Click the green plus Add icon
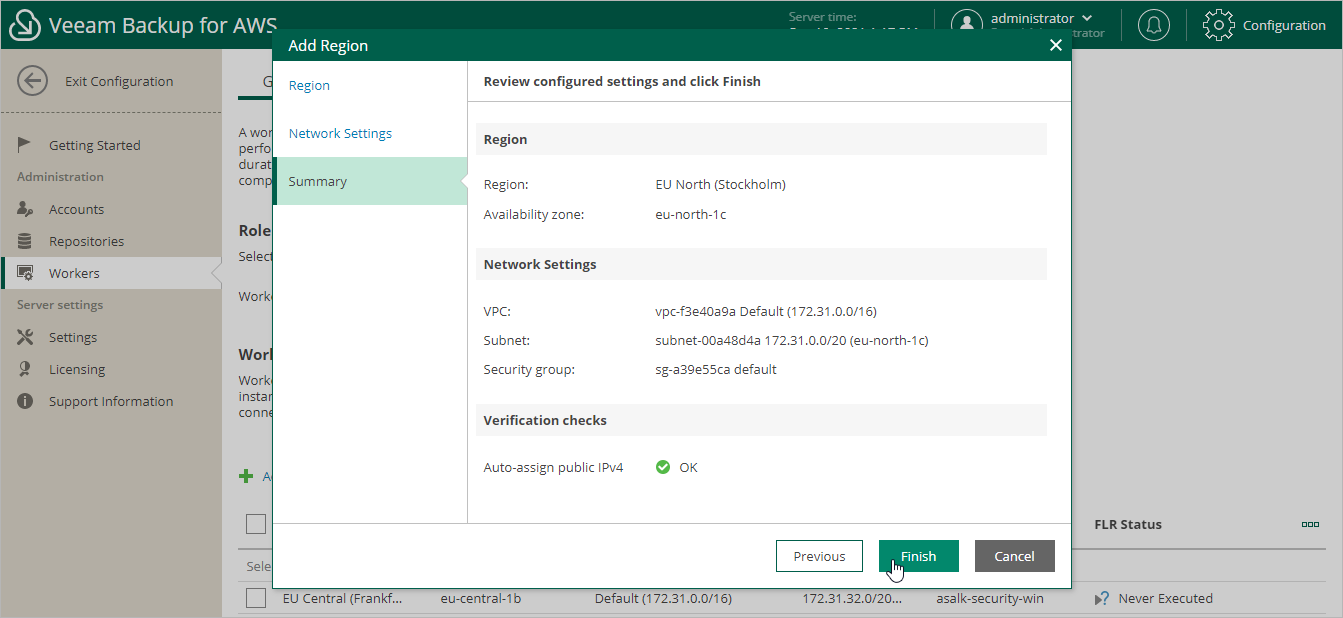 tap(246, 476)
